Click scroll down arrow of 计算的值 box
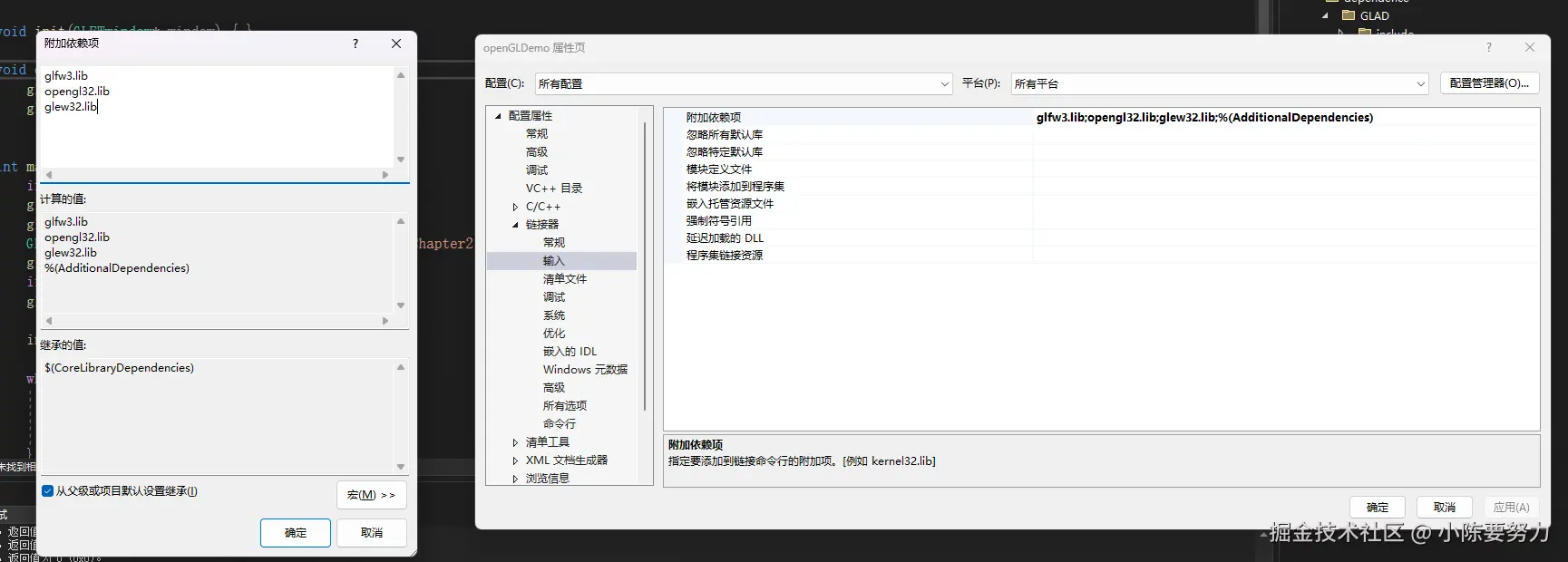 pos(401,305)
